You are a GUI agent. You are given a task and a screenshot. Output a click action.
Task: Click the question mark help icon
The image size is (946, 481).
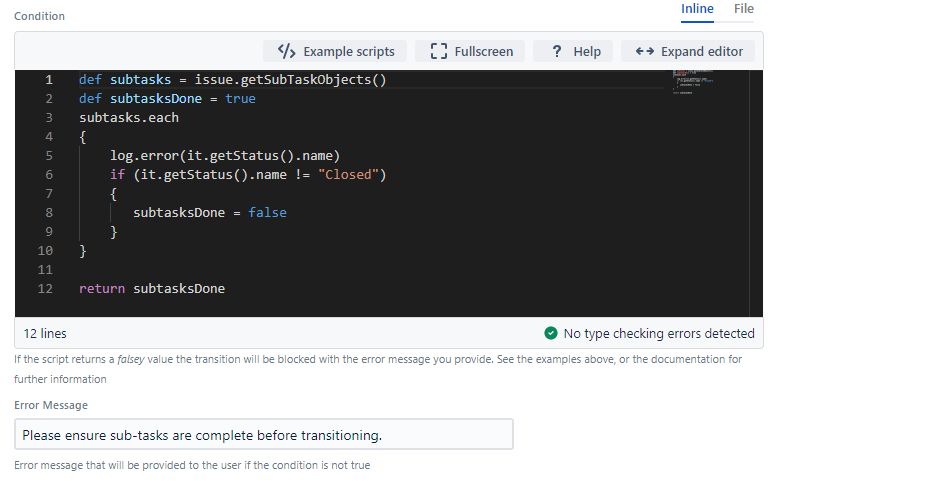pyautogui.click(x=557, y=51)
